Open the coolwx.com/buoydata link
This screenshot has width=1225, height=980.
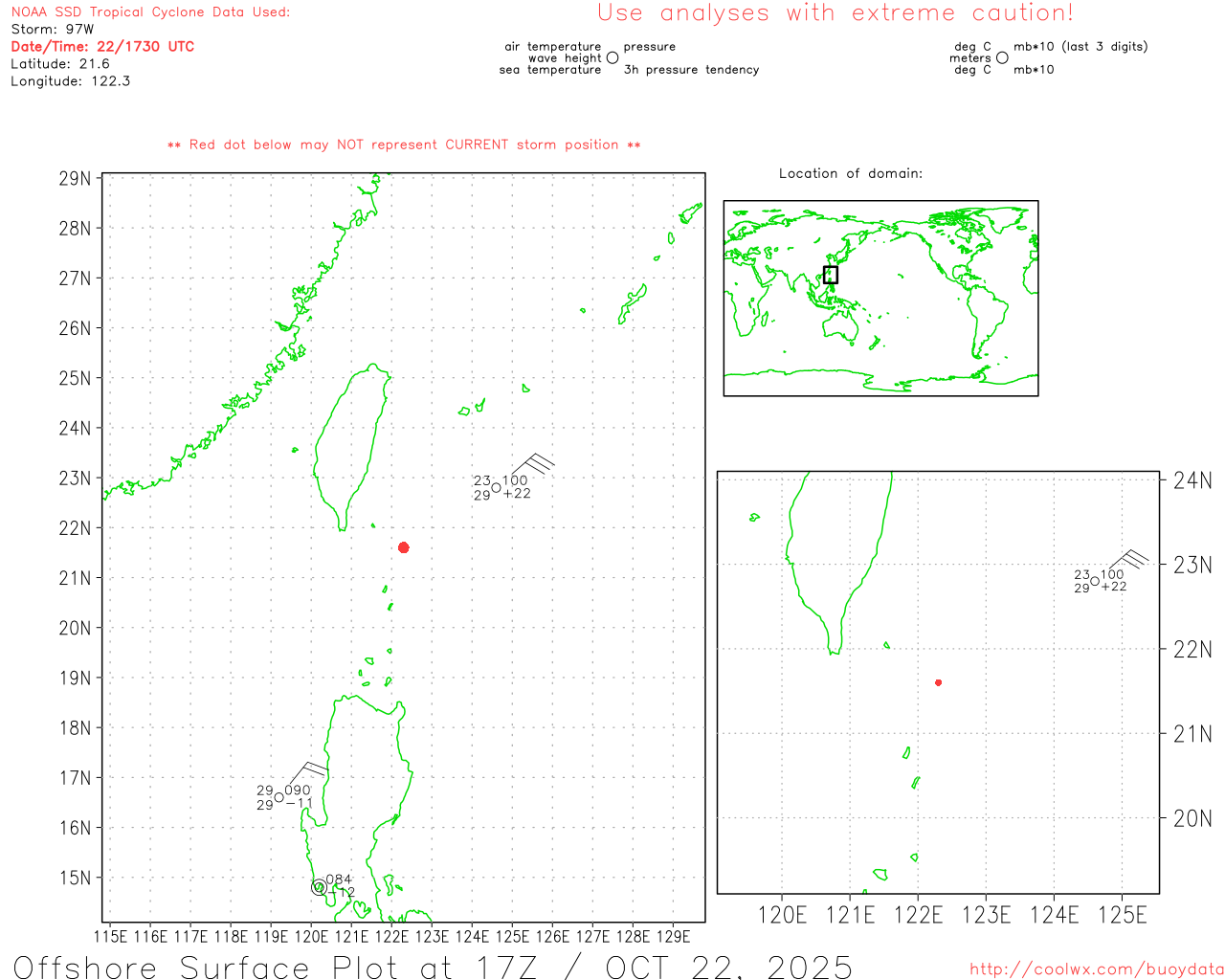(x=1096, y=969)
